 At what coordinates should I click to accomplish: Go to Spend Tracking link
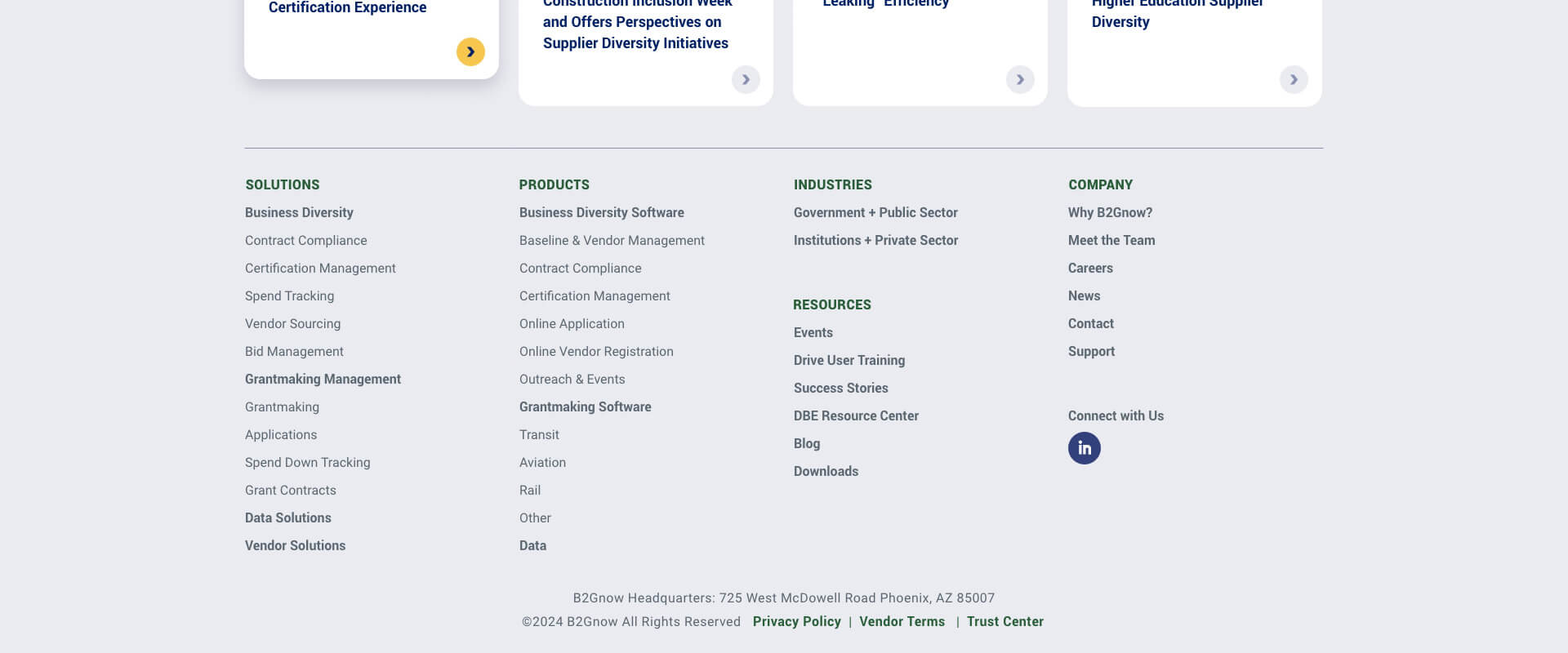[x=289, y=295]
